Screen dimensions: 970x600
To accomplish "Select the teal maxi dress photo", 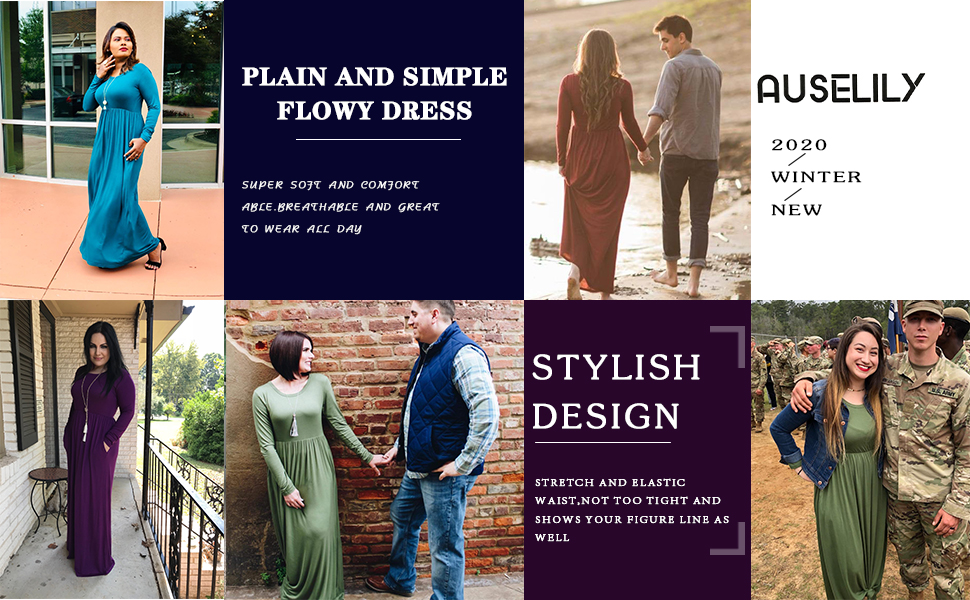I will pyautogui.click(x=111, y=150).
